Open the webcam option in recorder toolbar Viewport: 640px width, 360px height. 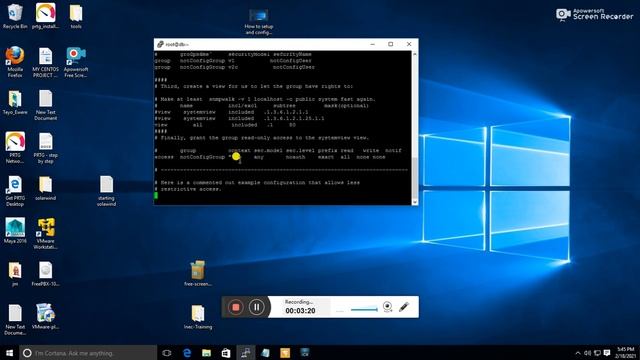pyautogui.click(x=387, y=307)
